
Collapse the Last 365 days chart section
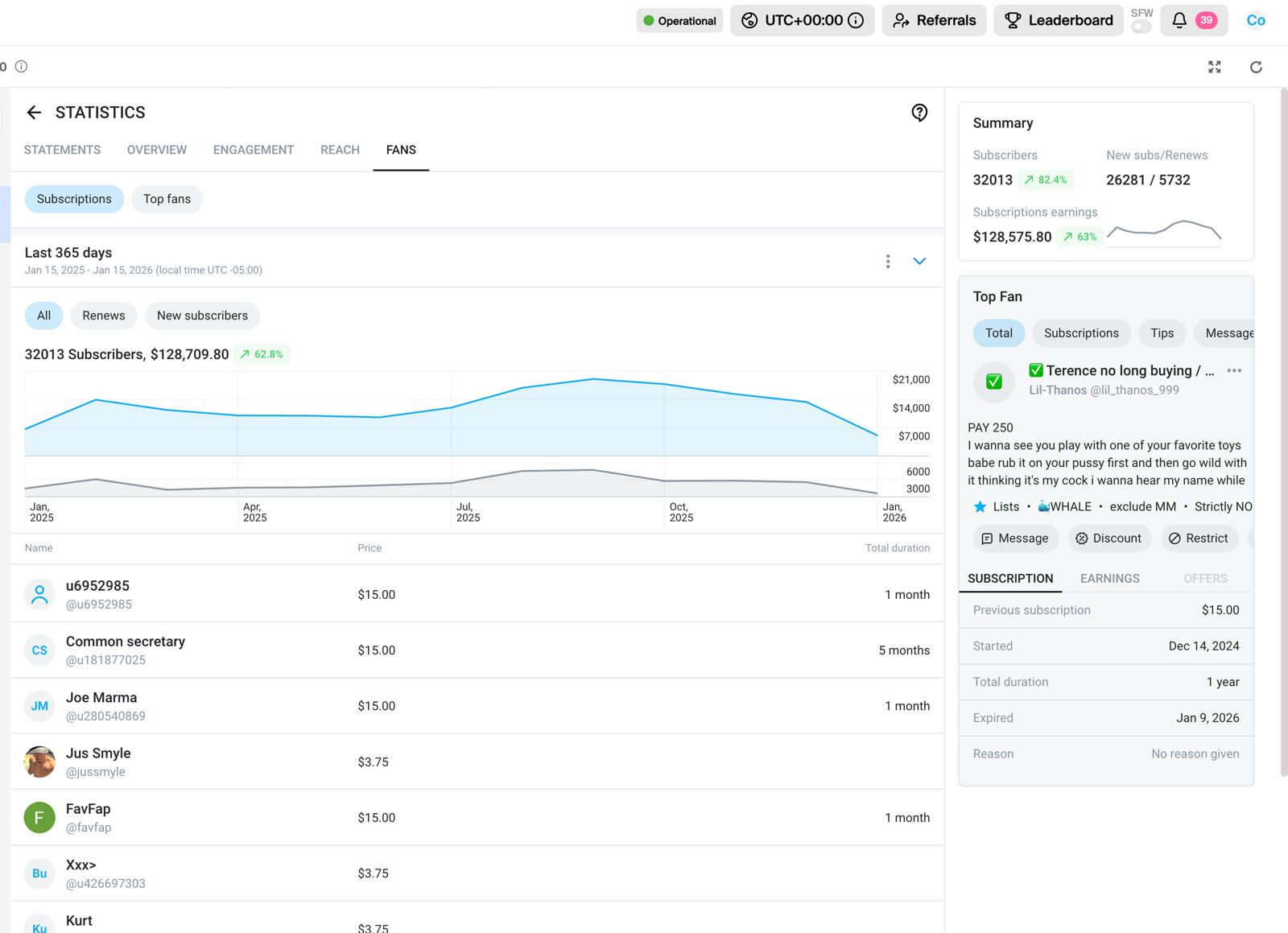(919, 261)
